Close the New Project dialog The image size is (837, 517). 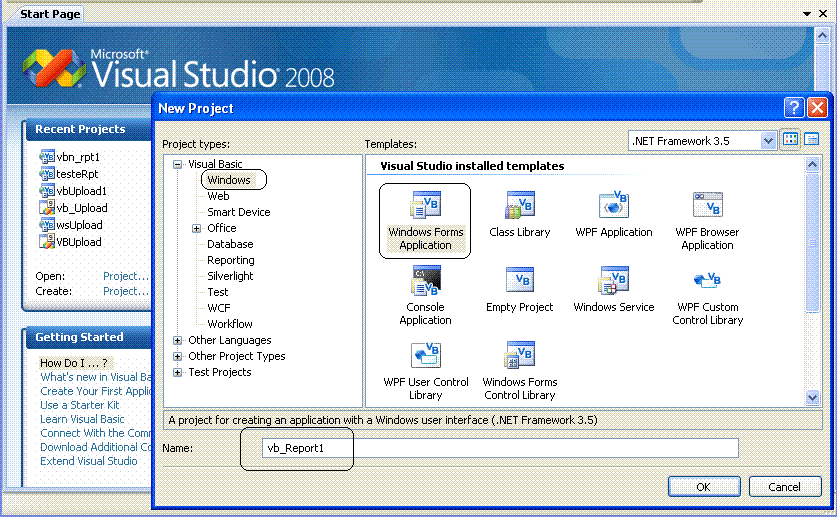click(x=817, y=108)
